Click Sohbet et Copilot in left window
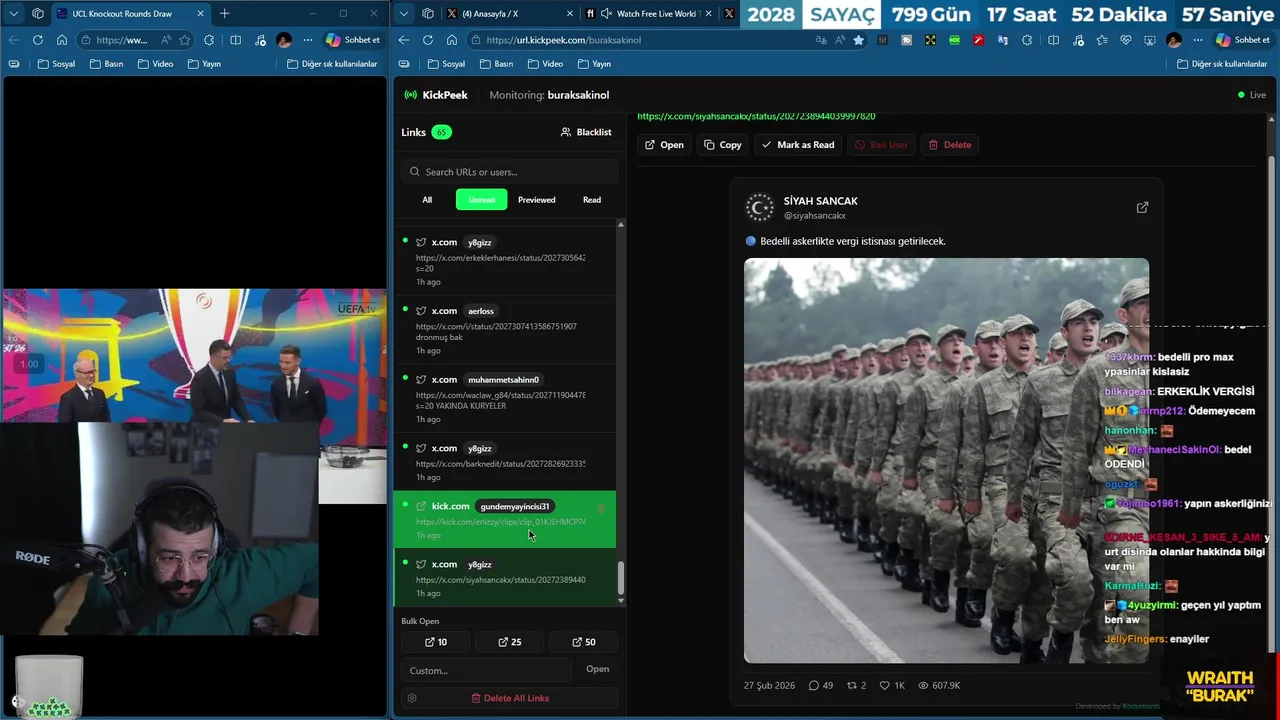1280x720 pixels. [x=353, y=40]
